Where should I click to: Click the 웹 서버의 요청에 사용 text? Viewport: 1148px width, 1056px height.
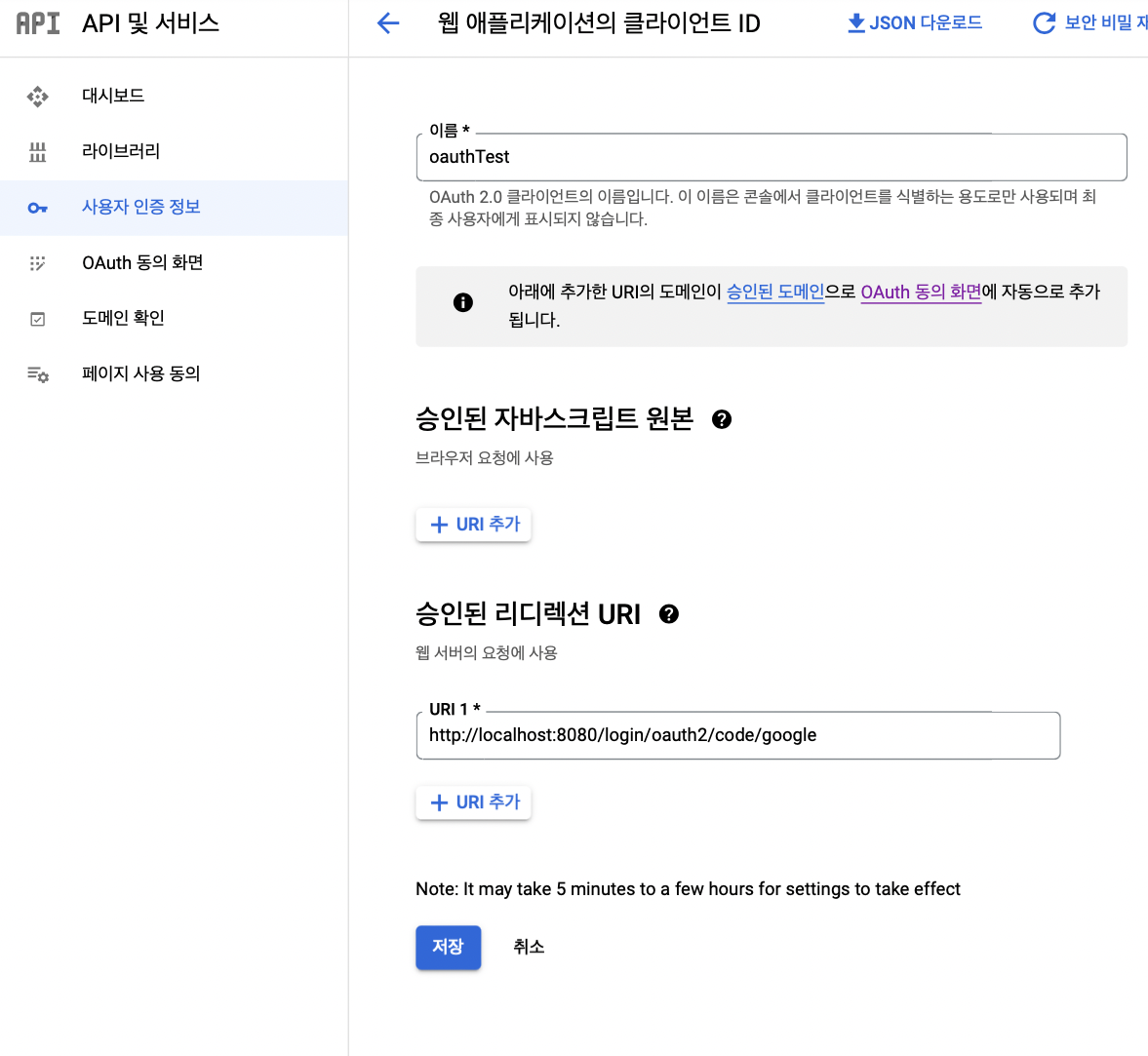(486, 652)
